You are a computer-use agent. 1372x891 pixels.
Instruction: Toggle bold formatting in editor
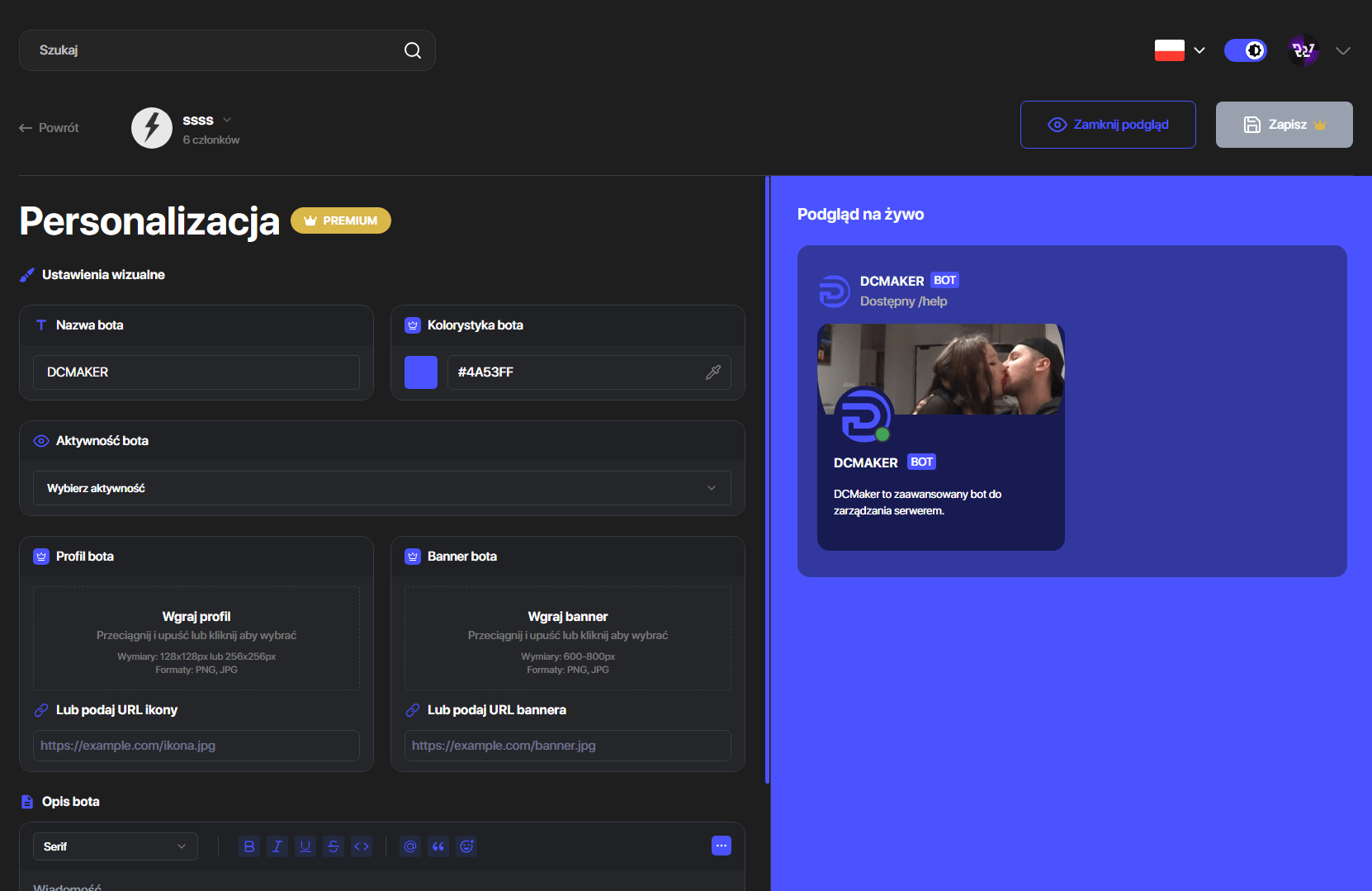click(249, 846)
